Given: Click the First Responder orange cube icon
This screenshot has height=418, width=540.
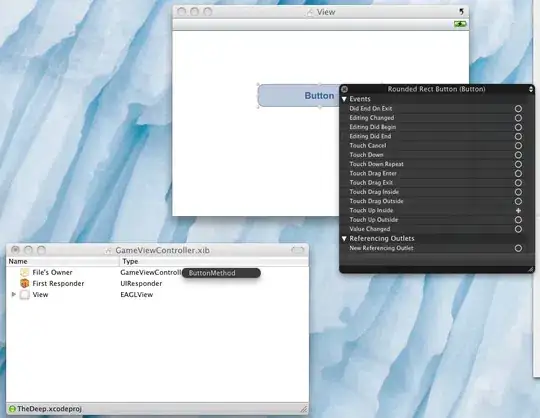Looking at the screenshot, I should pos(24,283).
